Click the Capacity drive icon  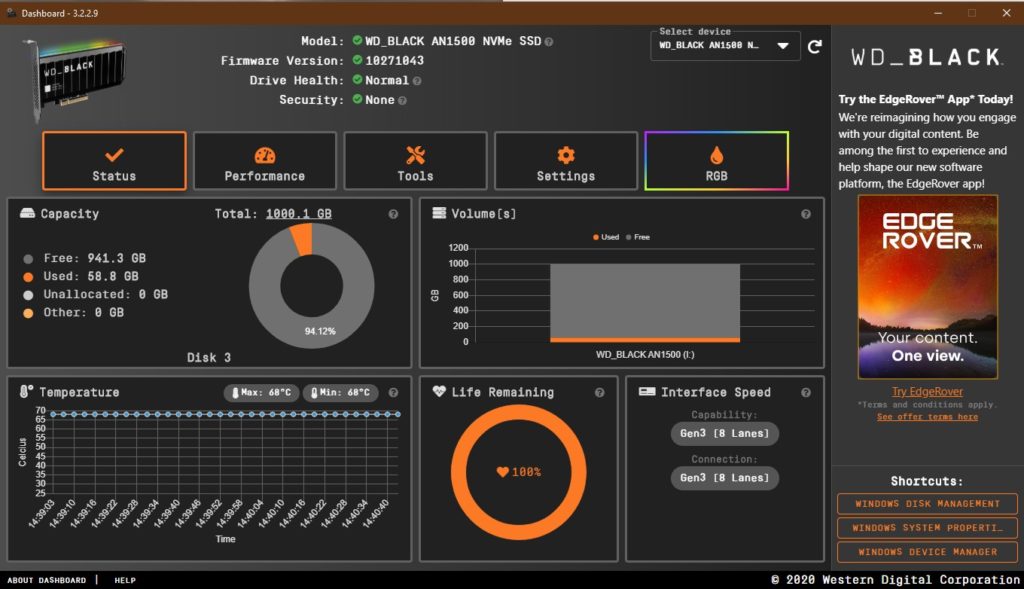click(27, 213)
